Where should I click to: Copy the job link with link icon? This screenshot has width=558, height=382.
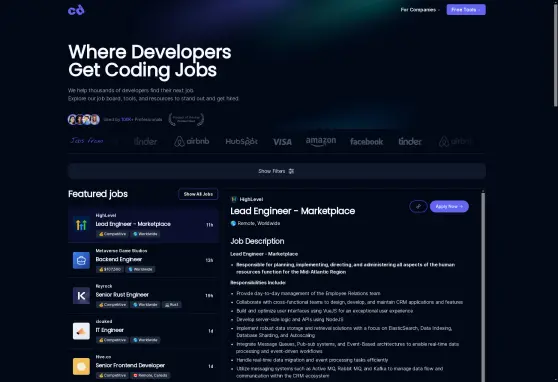pos(418,206)
